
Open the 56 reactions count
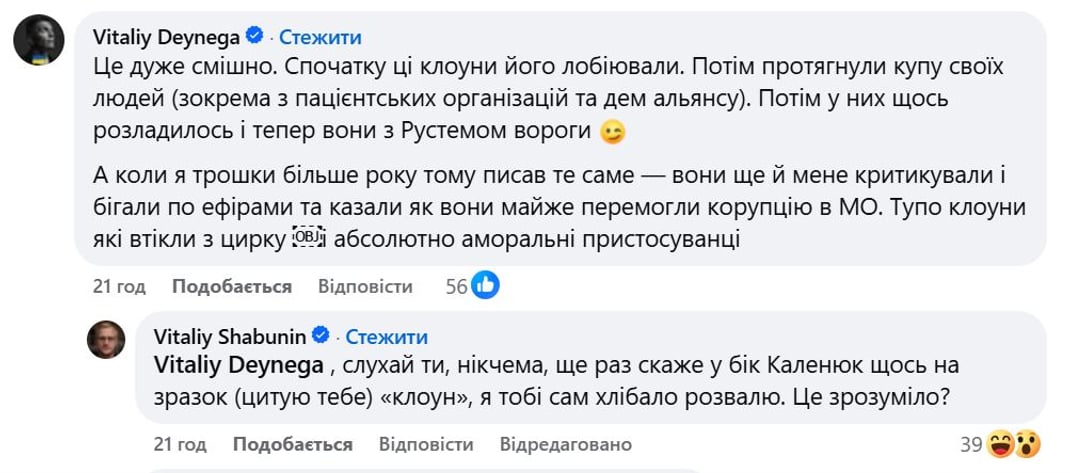click(457, 287)
